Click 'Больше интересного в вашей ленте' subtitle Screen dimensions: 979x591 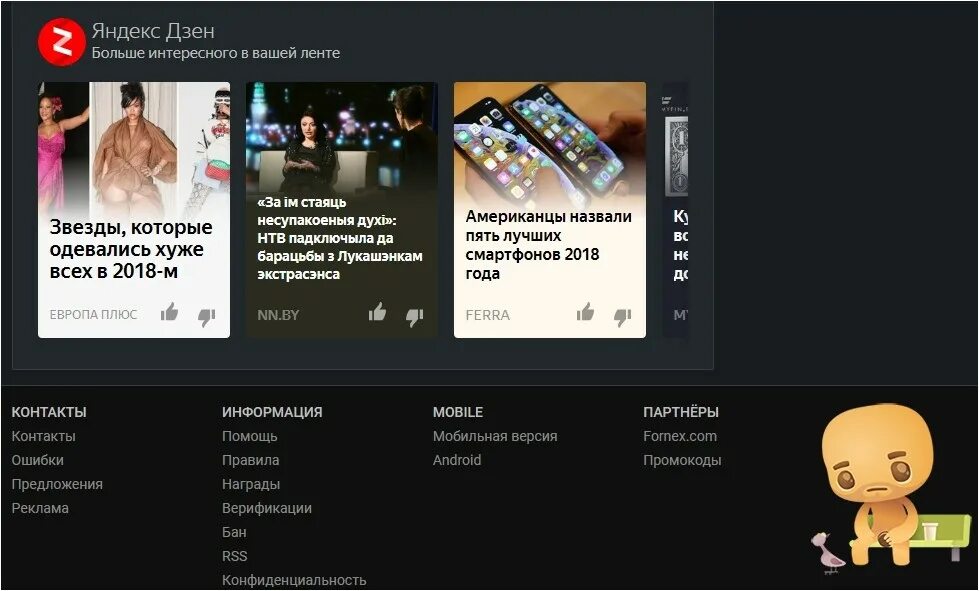[x=216, y=53]
